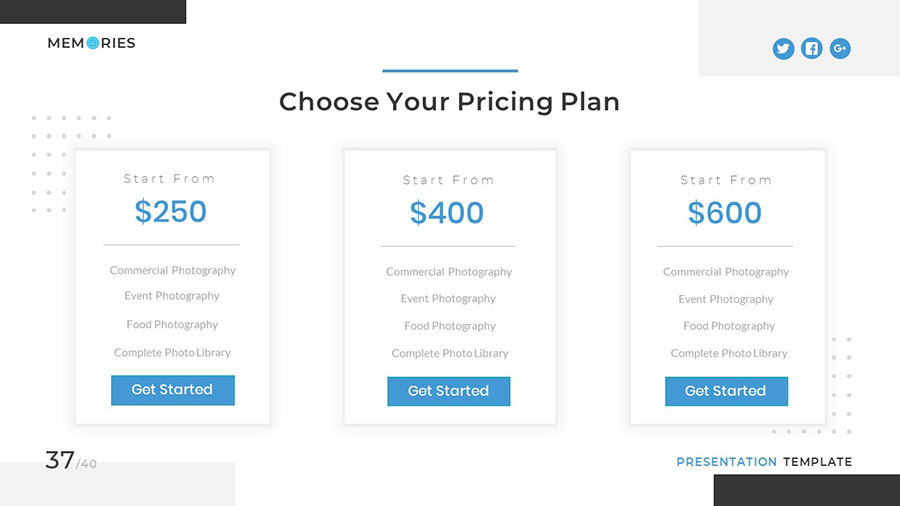Click Event Photography in the $400 card
Screen dimensions: 900x506
(448, 298)
